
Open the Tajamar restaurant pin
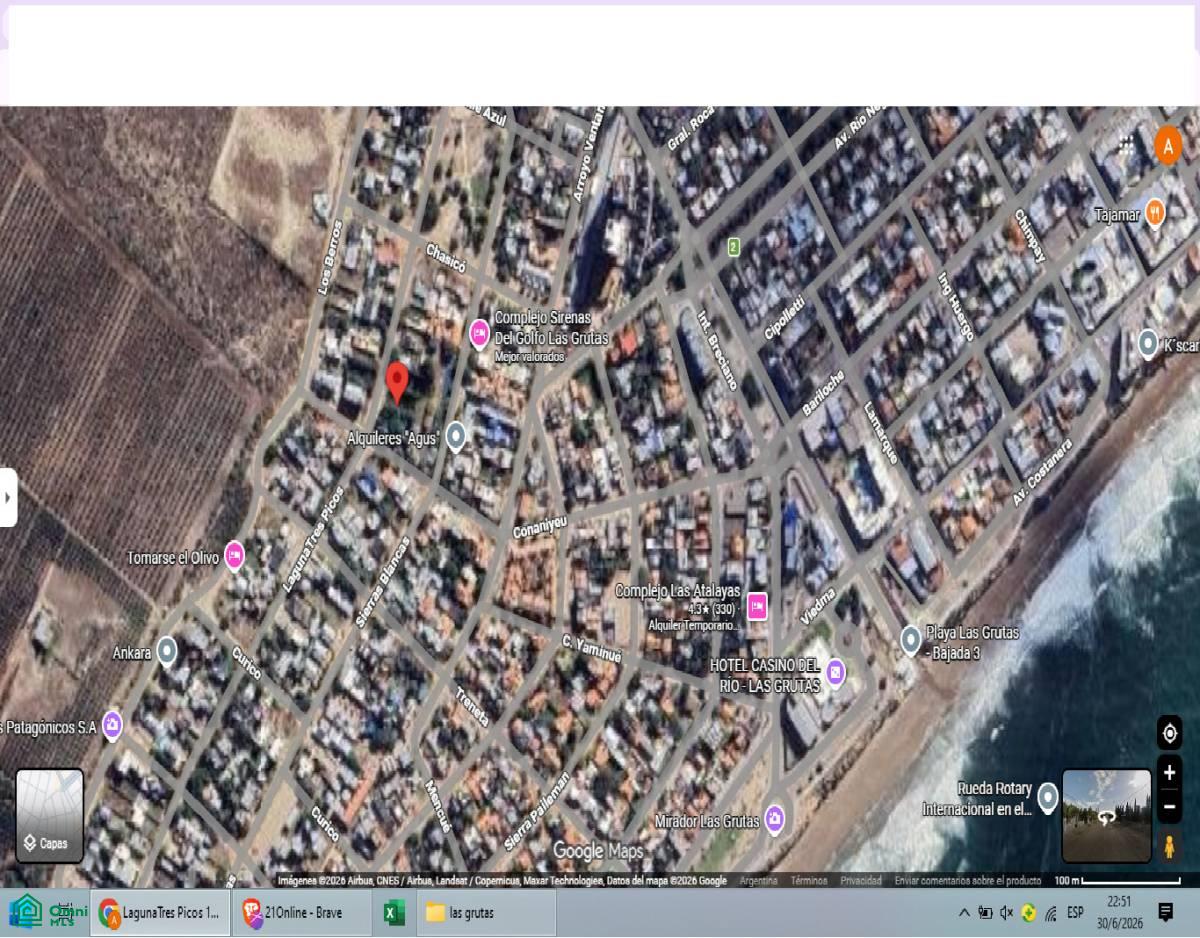(x=1155, y=212)
